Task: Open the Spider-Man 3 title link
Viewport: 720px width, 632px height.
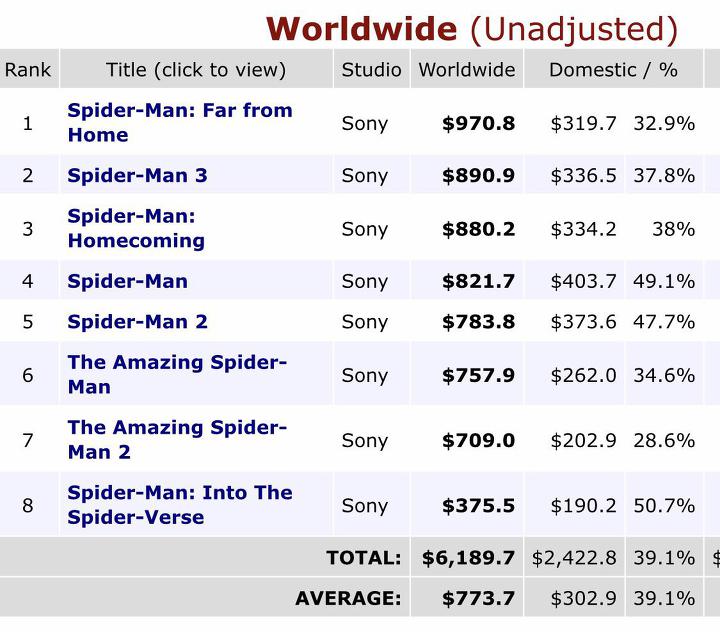Action: (x=137, y=175)
